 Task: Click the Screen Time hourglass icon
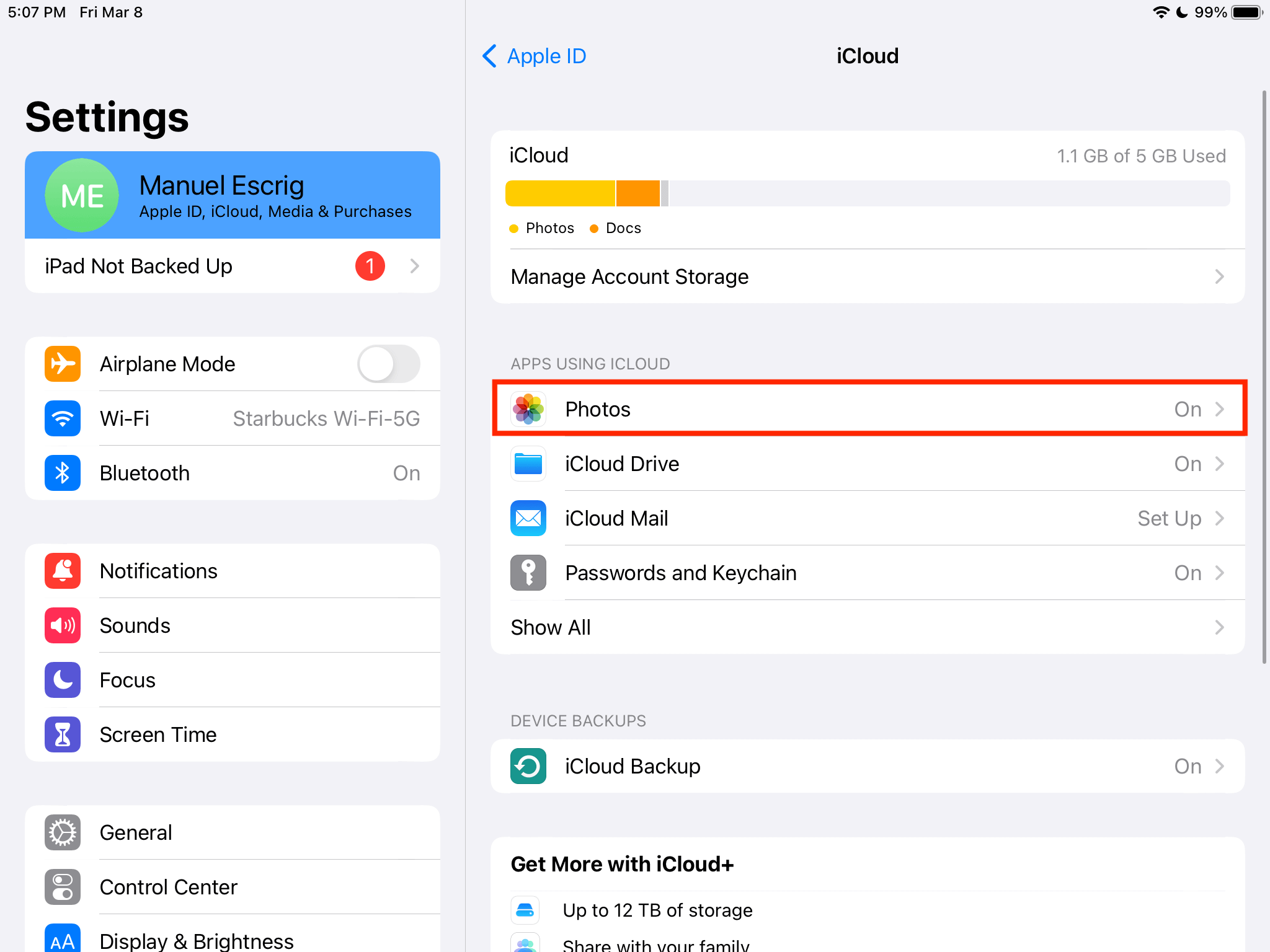pyautogui.click(x=62, y=734)
